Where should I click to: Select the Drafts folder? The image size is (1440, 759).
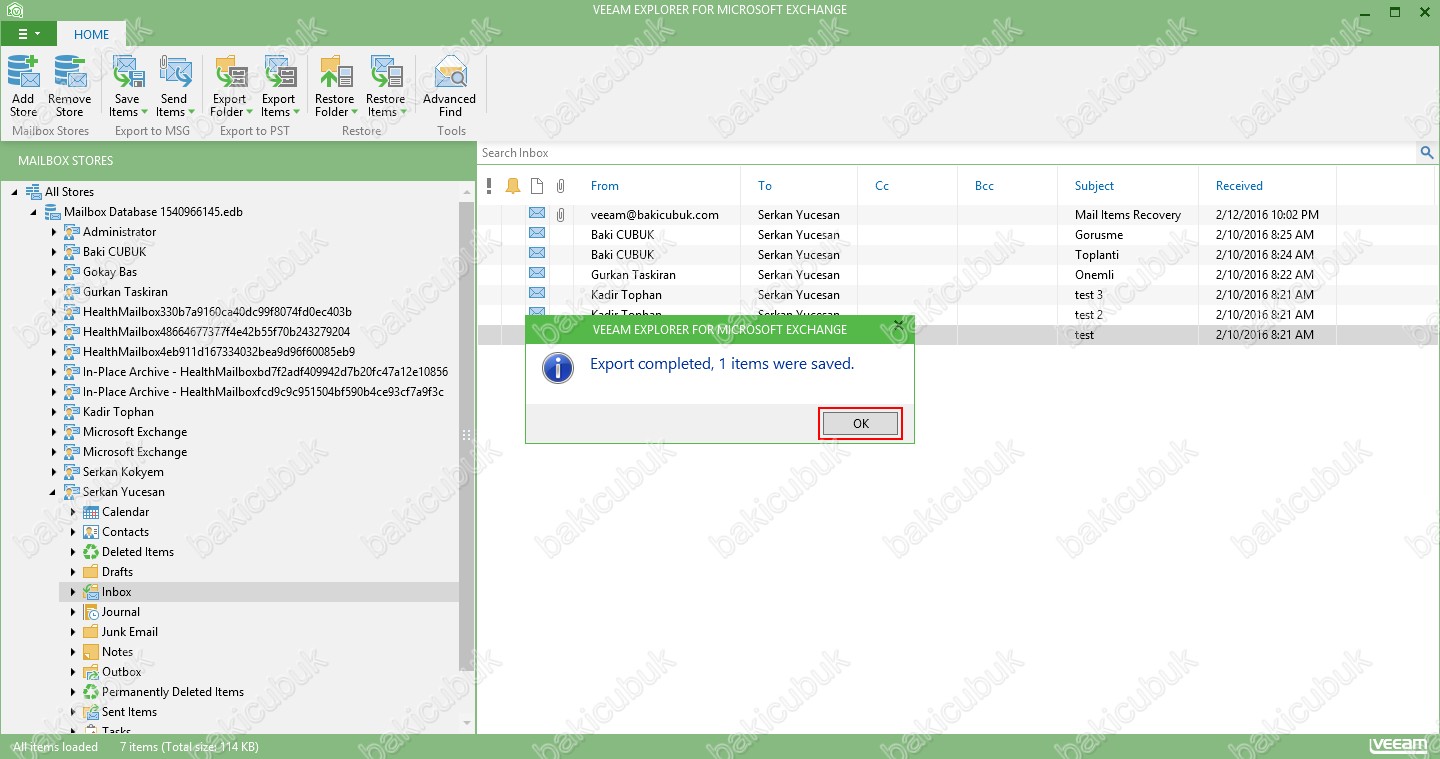point(117,572)
